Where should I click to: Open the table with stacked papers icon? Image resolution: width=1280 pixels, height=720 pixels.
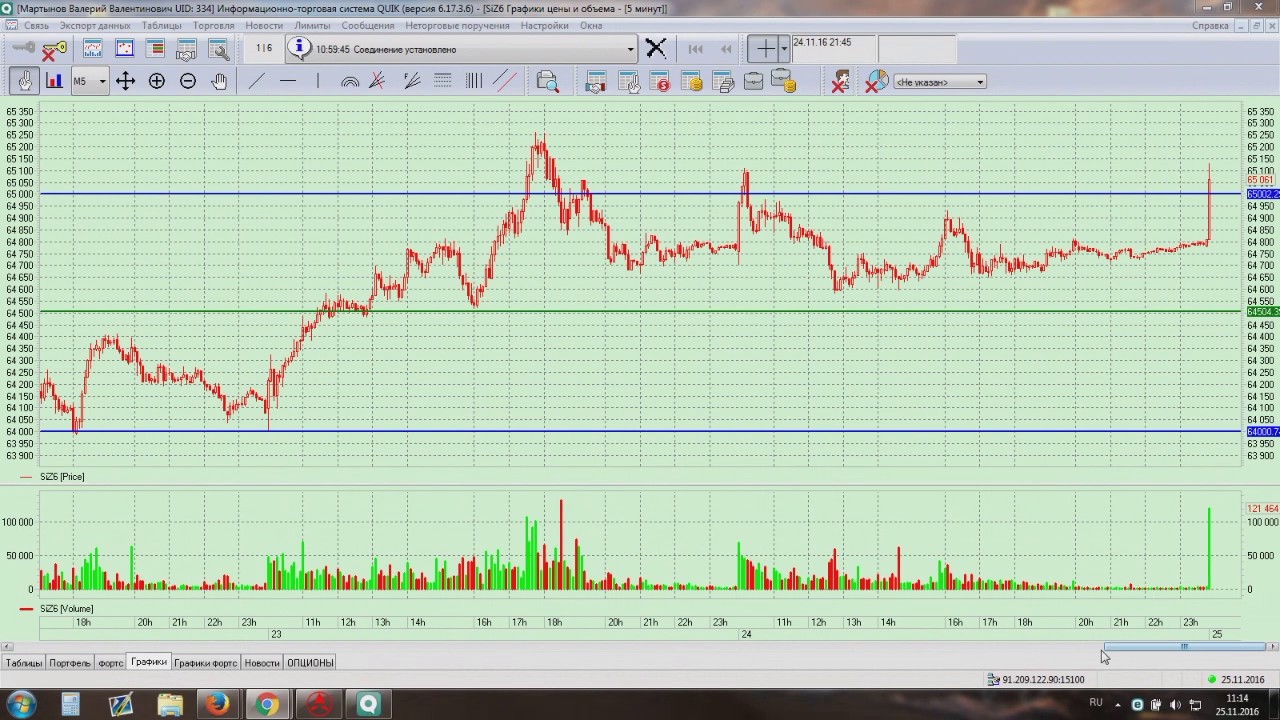coord(723,82)
